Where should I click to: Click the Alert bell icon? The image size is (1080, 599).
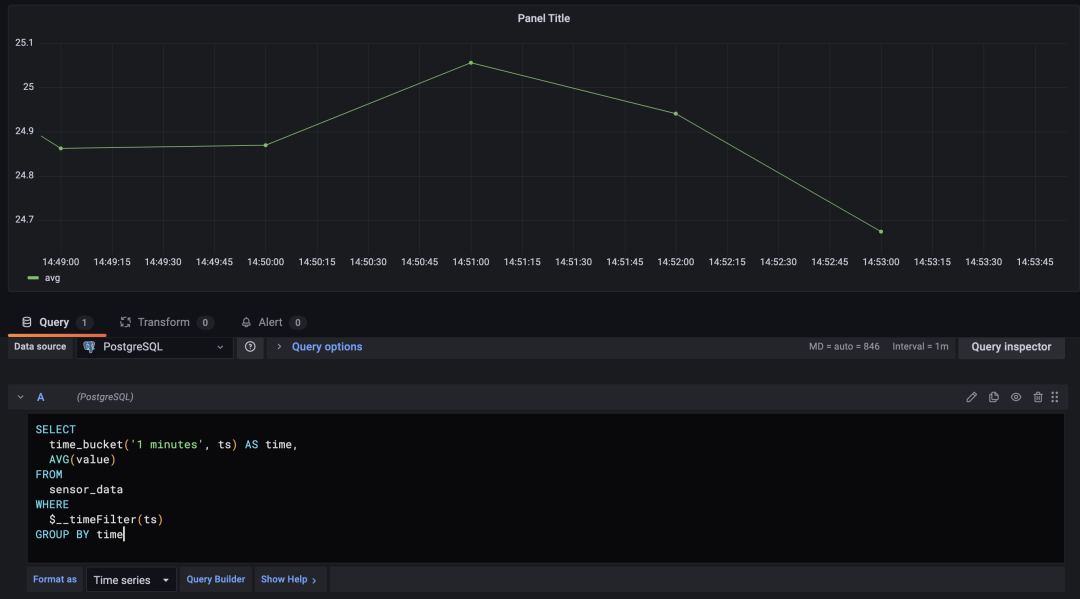246,322
